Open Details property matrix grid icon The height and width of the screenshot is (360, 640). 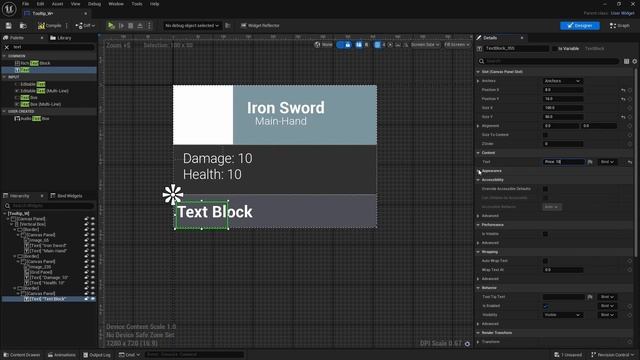click(x=627, y=61)
